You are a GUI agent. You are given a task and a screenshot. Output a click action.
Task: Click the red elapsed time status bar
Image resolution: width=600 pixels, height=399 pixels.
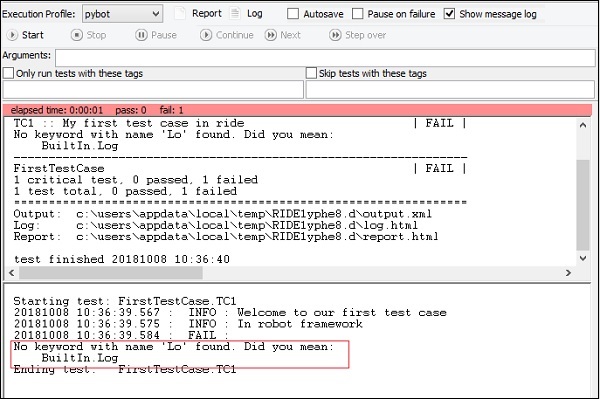point(297,110)
